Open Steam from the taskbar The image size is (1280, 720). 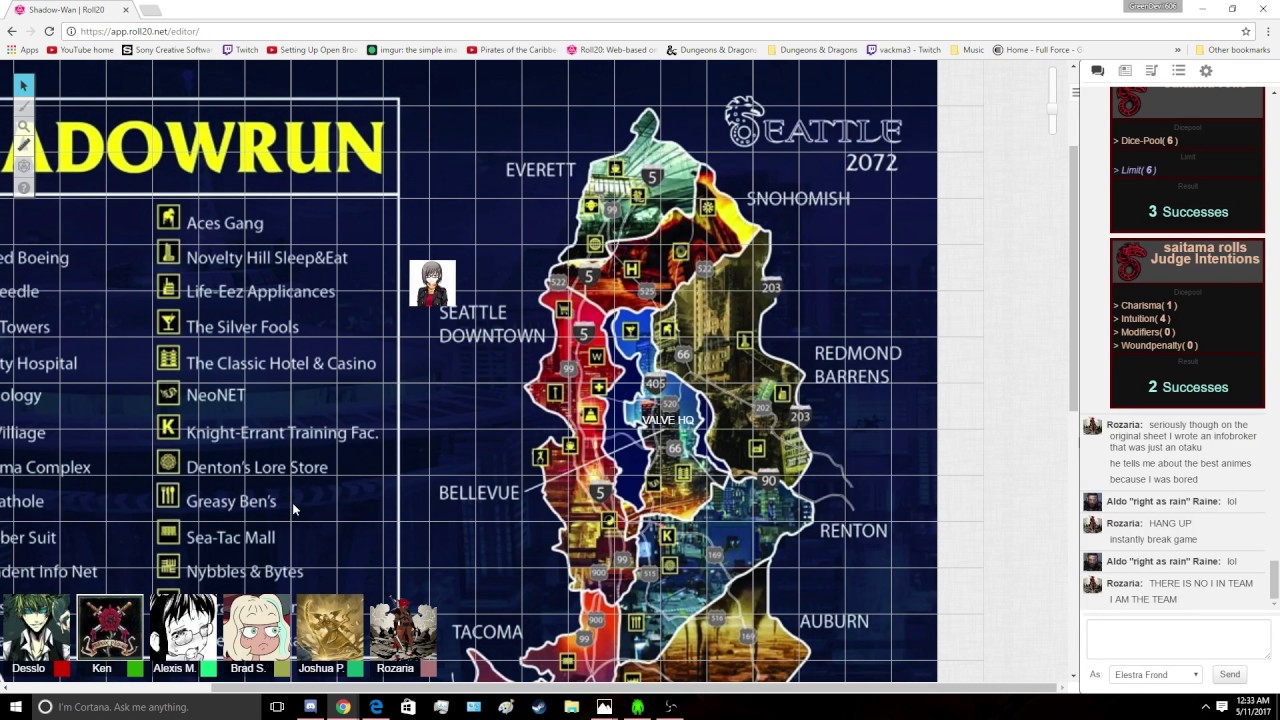point(539,707)
